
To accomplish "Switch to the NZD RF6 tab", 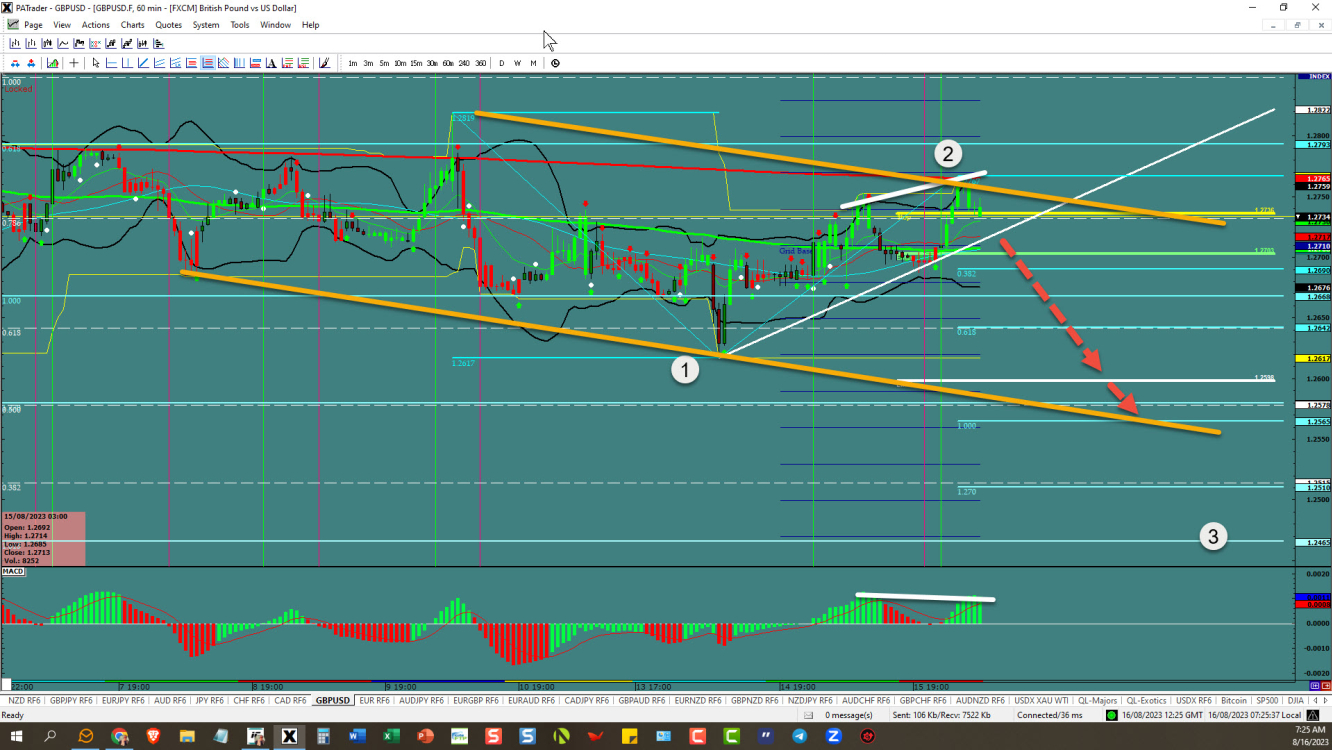I will (x=23, y=700).
